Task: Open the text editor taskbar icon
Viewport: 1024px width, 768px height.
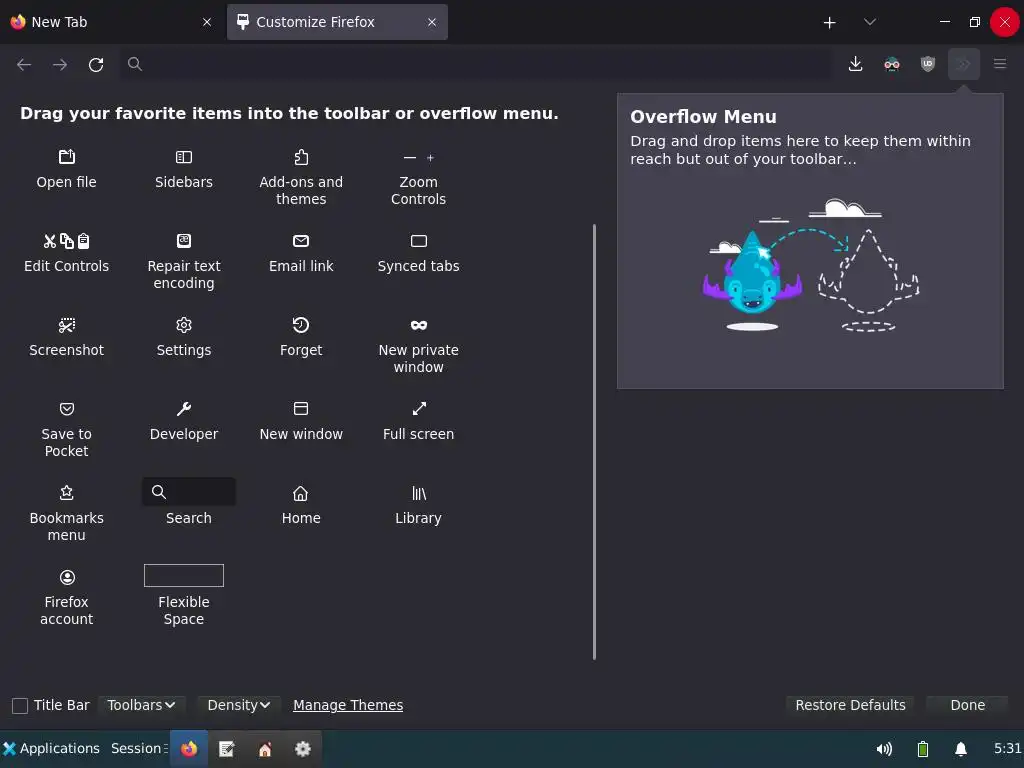Action: (x=227, y=748)
